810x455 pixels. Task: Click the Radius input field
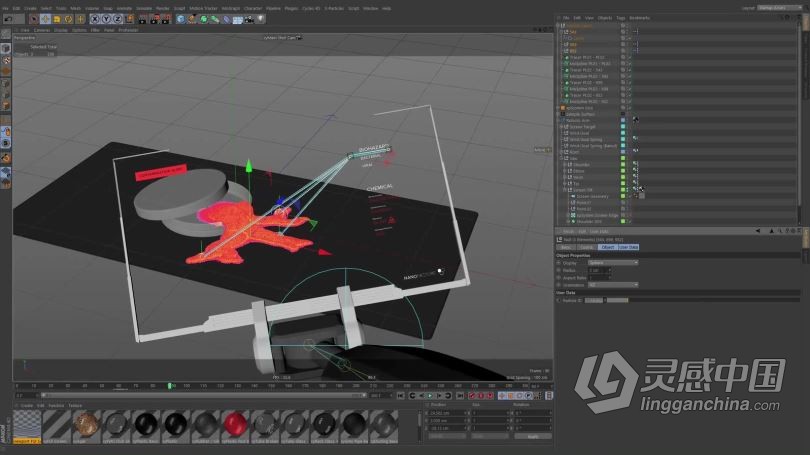coord(598,271)
